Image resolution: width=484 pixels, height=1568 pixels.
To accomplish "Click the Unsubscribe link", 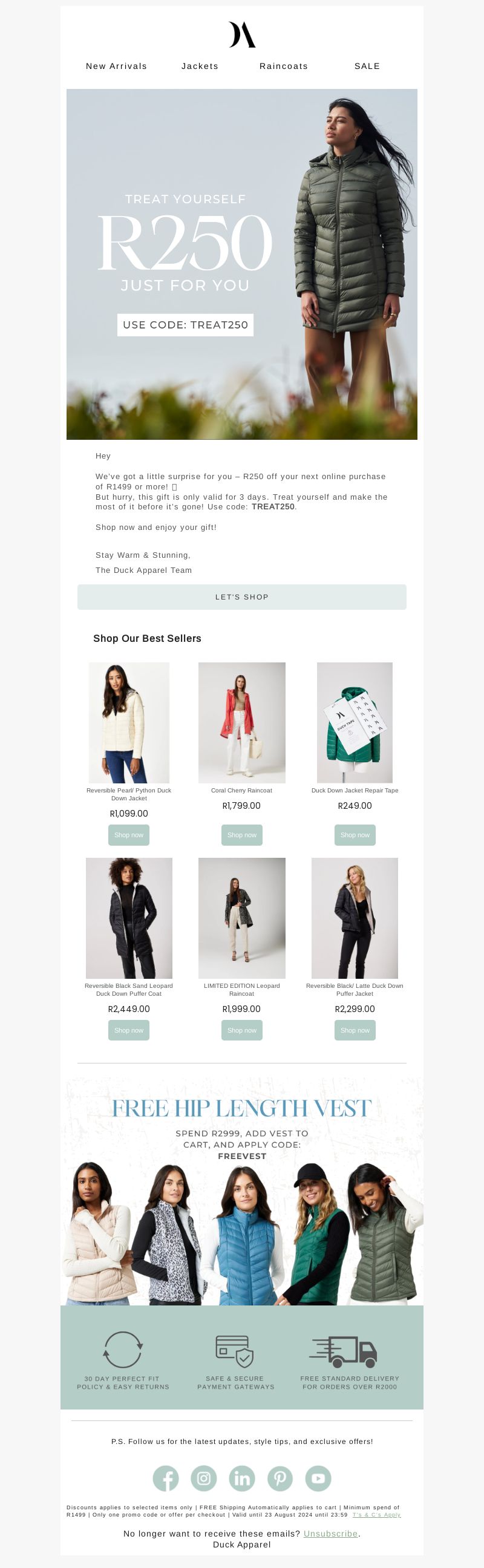I will click(x=330, y=1534).
